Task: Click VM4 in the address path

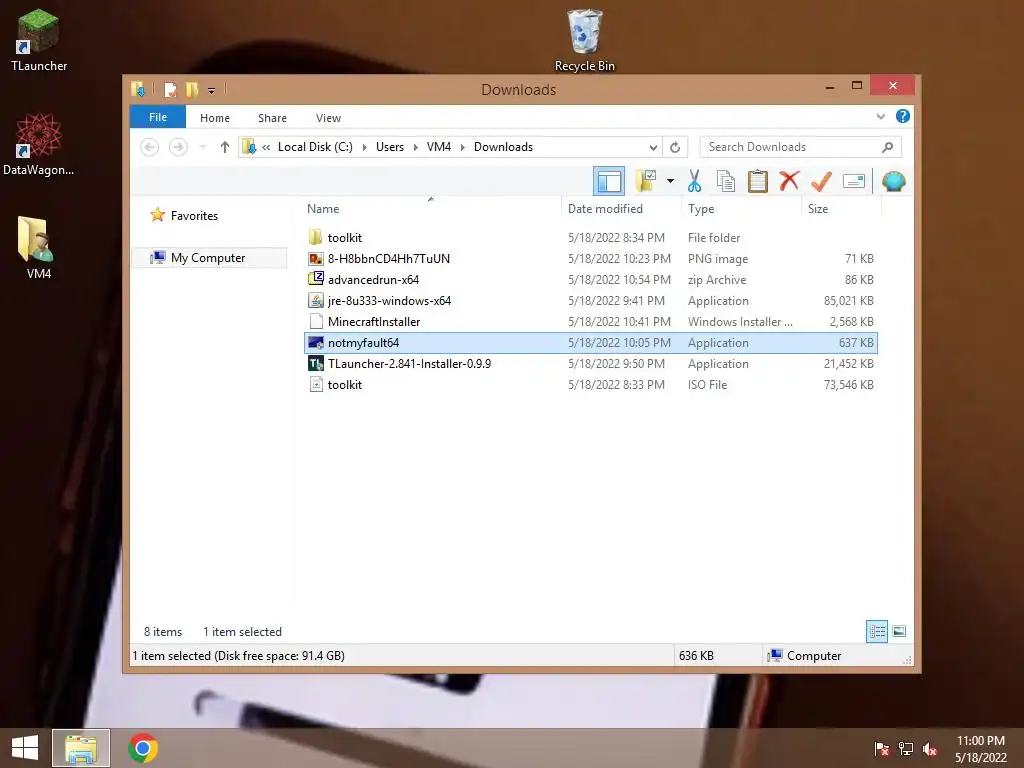Action: point(439,147)
